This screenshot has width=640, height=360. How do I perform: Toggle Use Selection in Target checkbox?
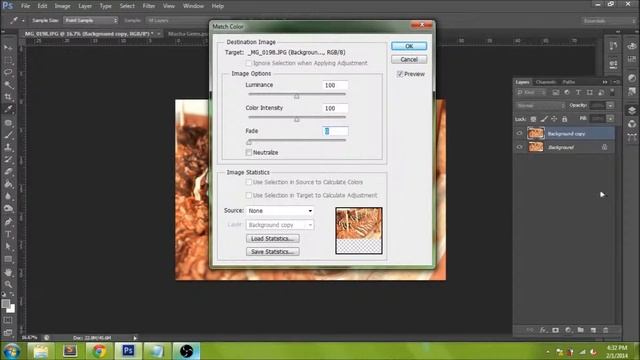tap(249, 195)
